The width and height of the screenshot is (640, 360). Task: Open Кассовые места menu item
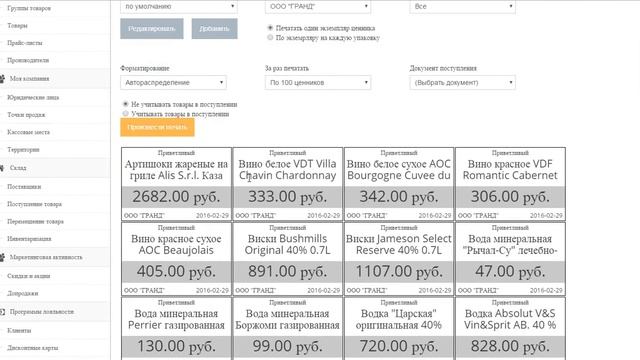coord(29,132)
